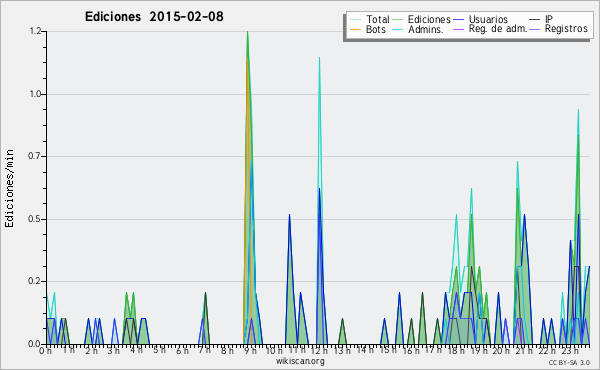Click the Ediciones legend entry

click(422, 19)
